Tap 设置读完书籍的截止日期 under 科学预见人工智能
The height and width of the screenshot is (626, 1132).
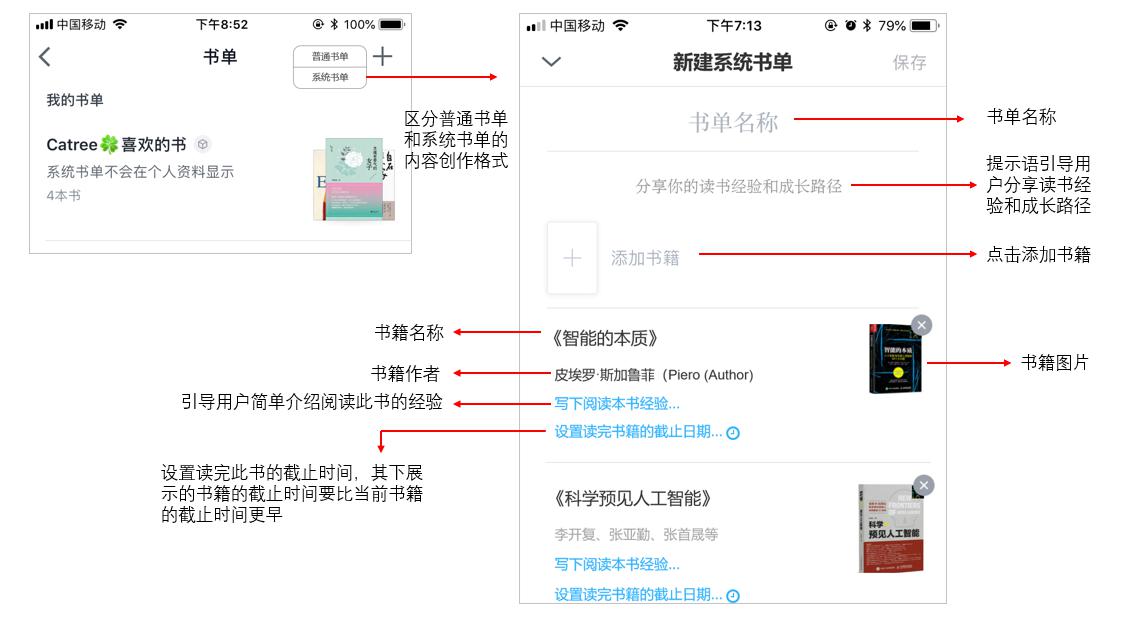tap(638, 594)
